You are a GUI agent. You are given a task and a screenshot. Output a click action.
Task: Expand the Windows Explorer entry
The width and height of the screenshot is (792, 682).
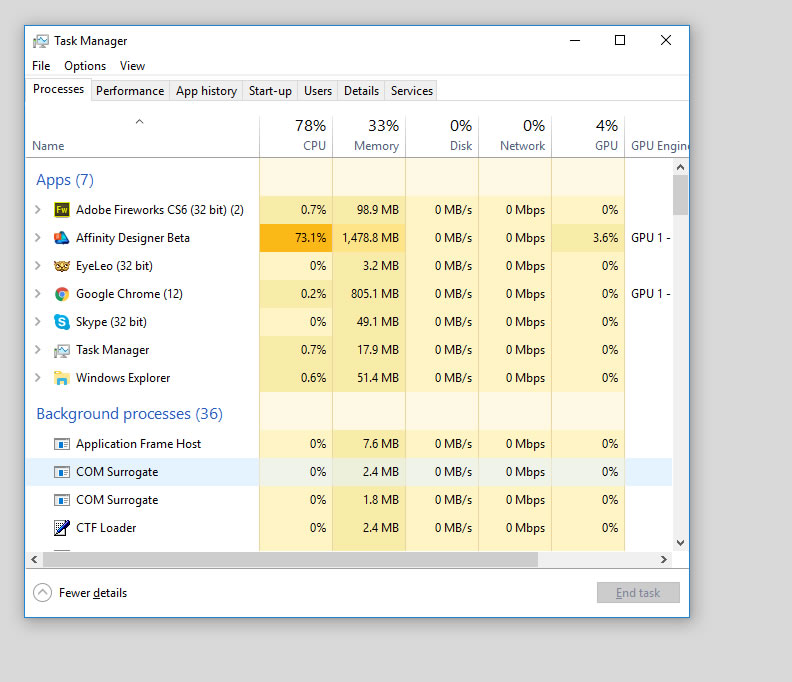[37, 378]
